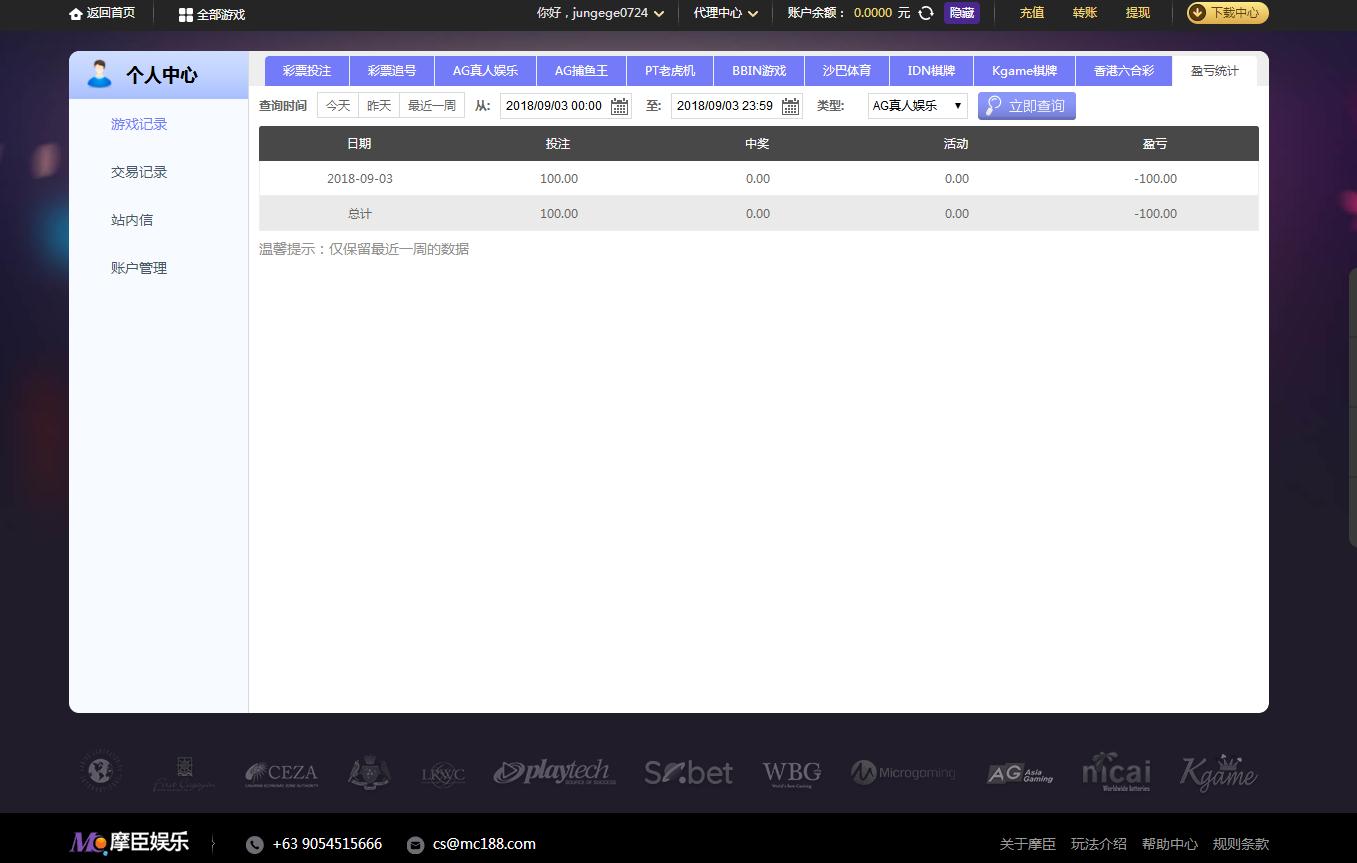The image size is (1357, 863).
Task: Open the calendar icon for the end date
Action: pyautogui.click(x=790, y=105)
